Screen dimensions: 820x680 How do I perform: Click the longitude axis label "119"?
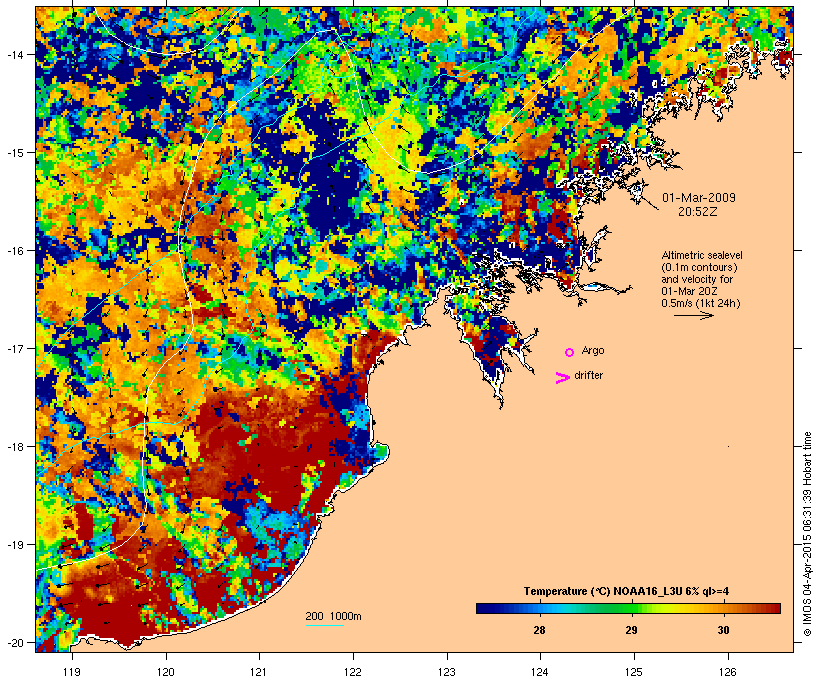click(72, 672)
